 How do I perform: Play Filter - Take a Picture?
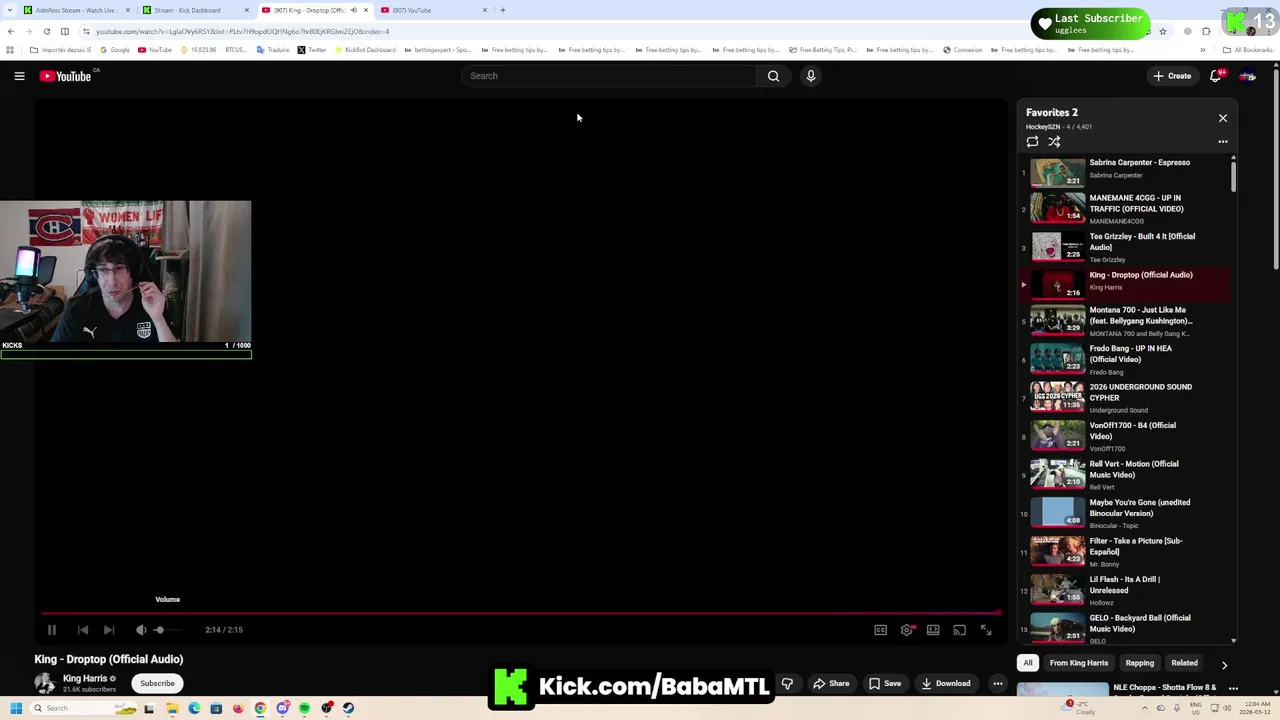(x=1125, y=551)
